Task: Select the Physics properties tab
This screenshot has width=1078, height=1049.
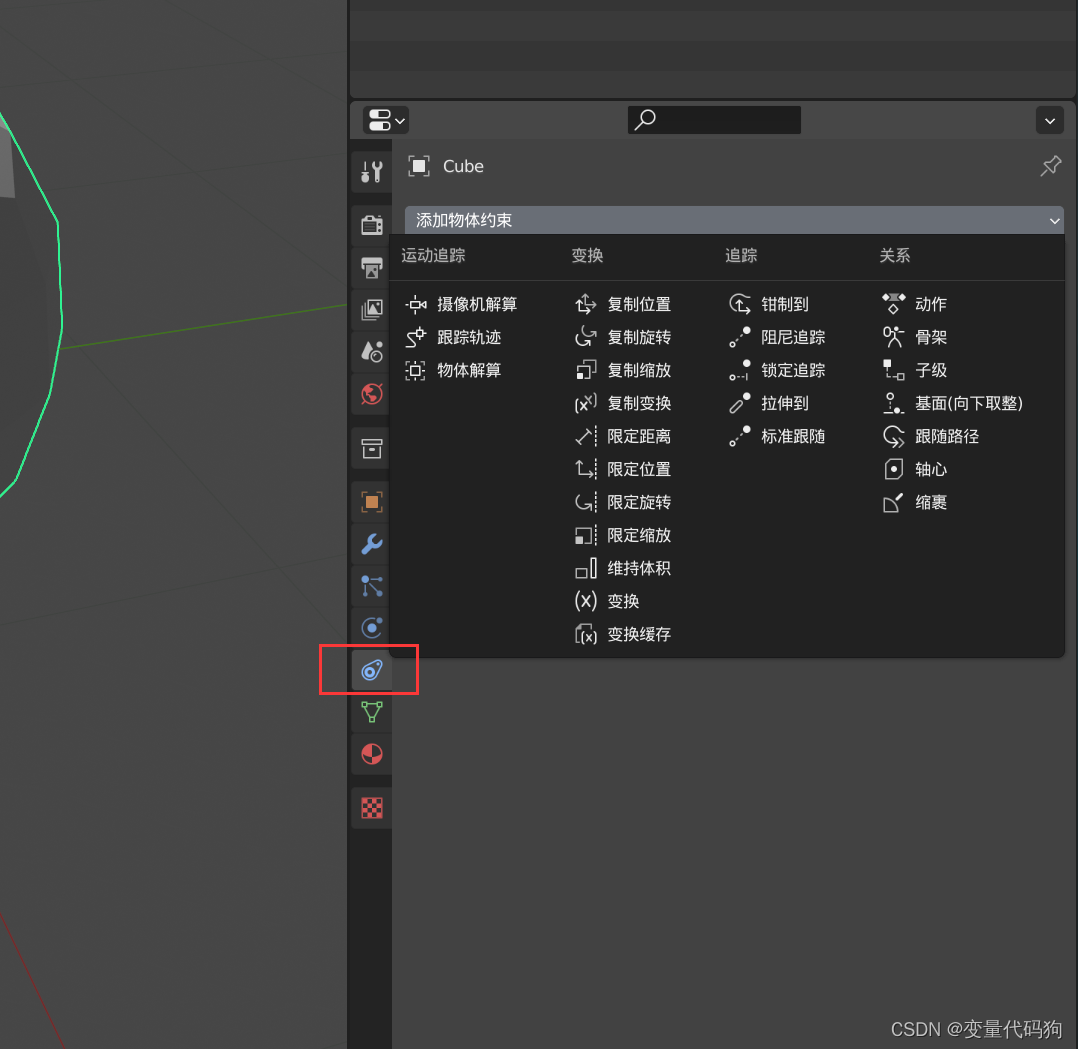Action: click(x=370, y=627)
